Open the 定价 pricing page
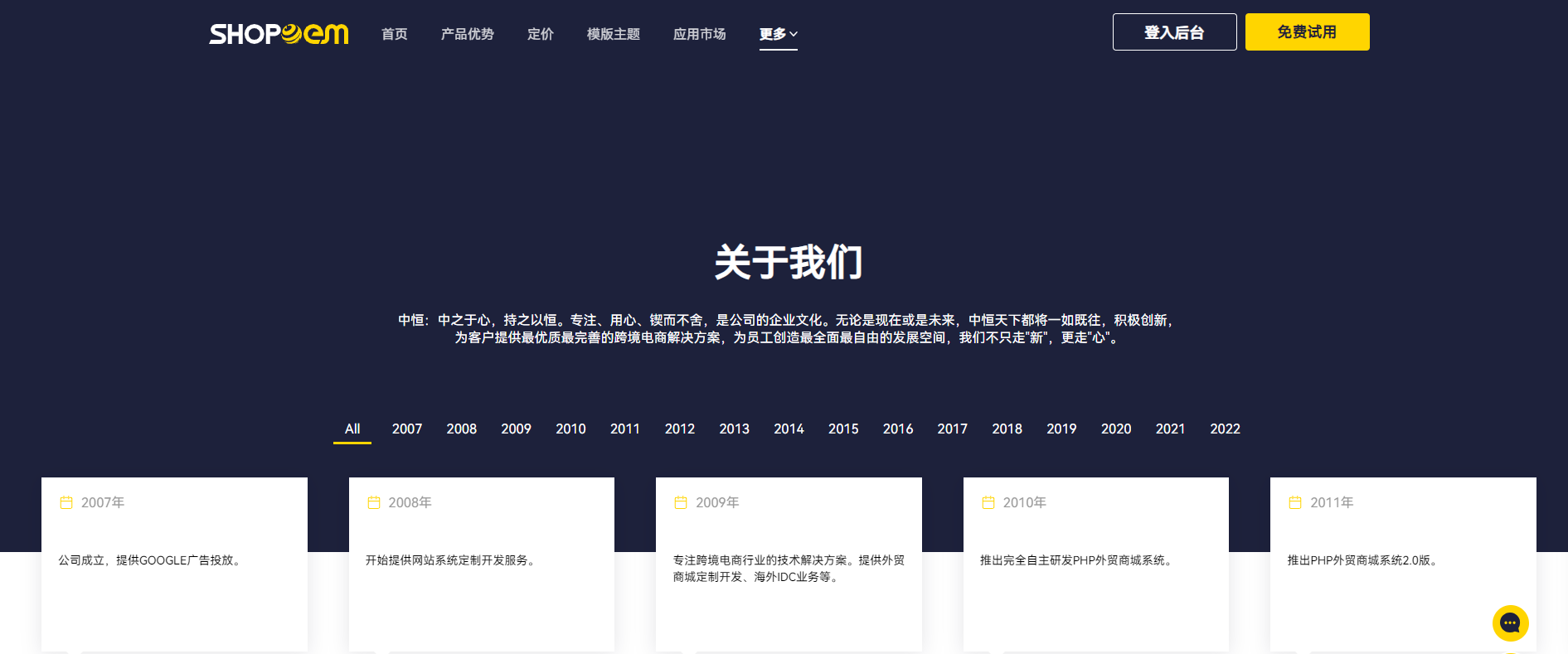Screen dimensions: 1568x654 [540, 34]
